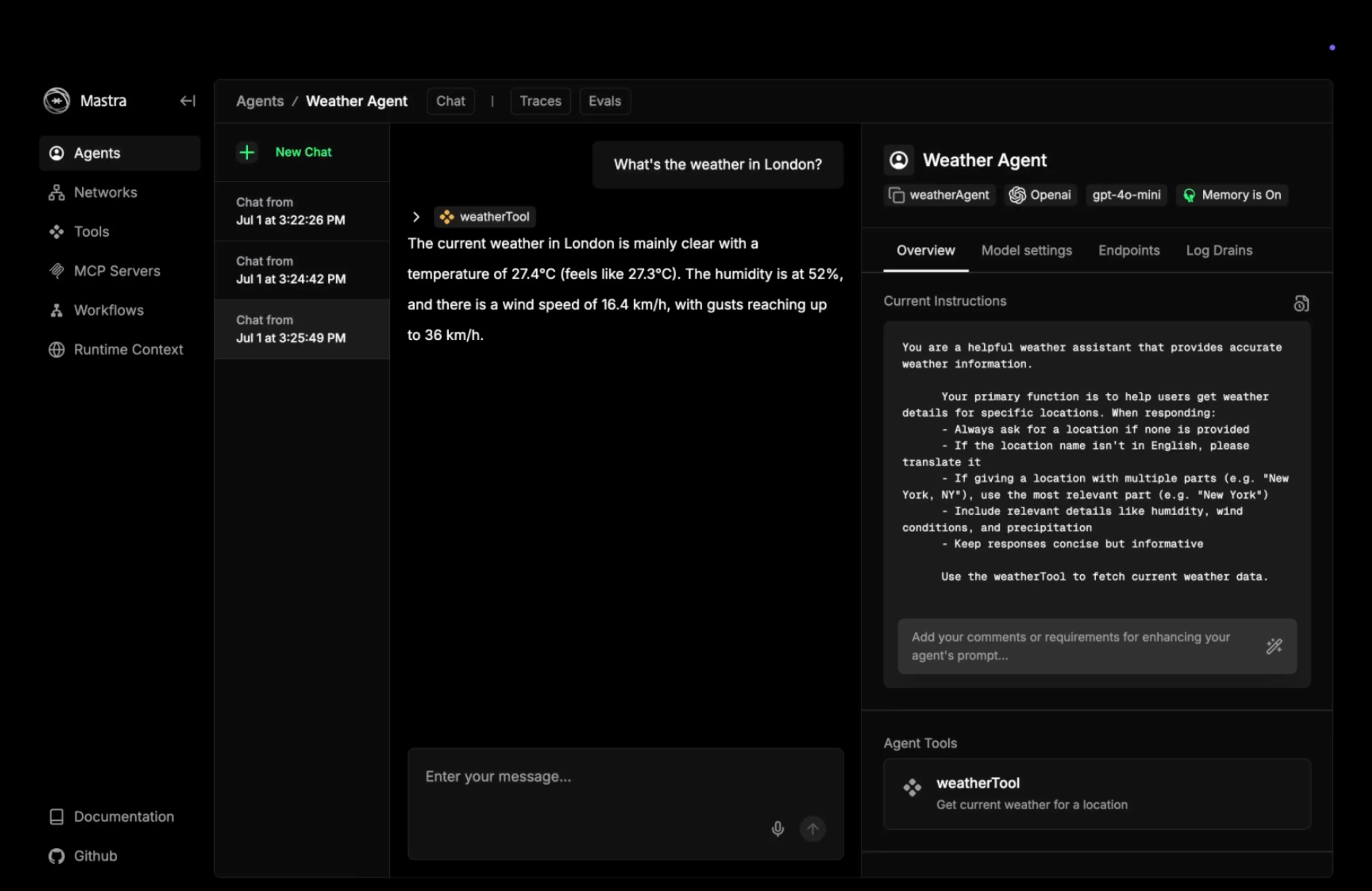Click the magic wand icon to enhance the prompt
1372x891 pixels.
(1274, 646)
